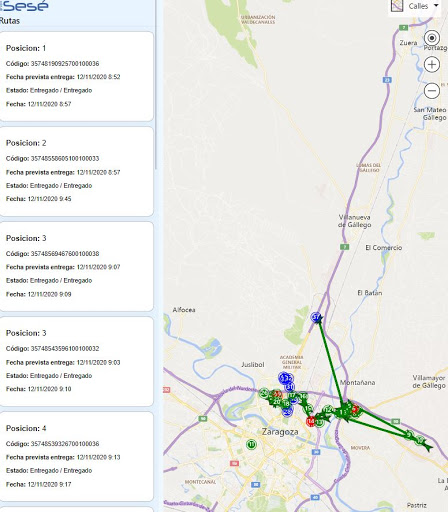The image size is (448, 512).
Task: Click the map style icon beside Calles
Action: click(397, 6)
